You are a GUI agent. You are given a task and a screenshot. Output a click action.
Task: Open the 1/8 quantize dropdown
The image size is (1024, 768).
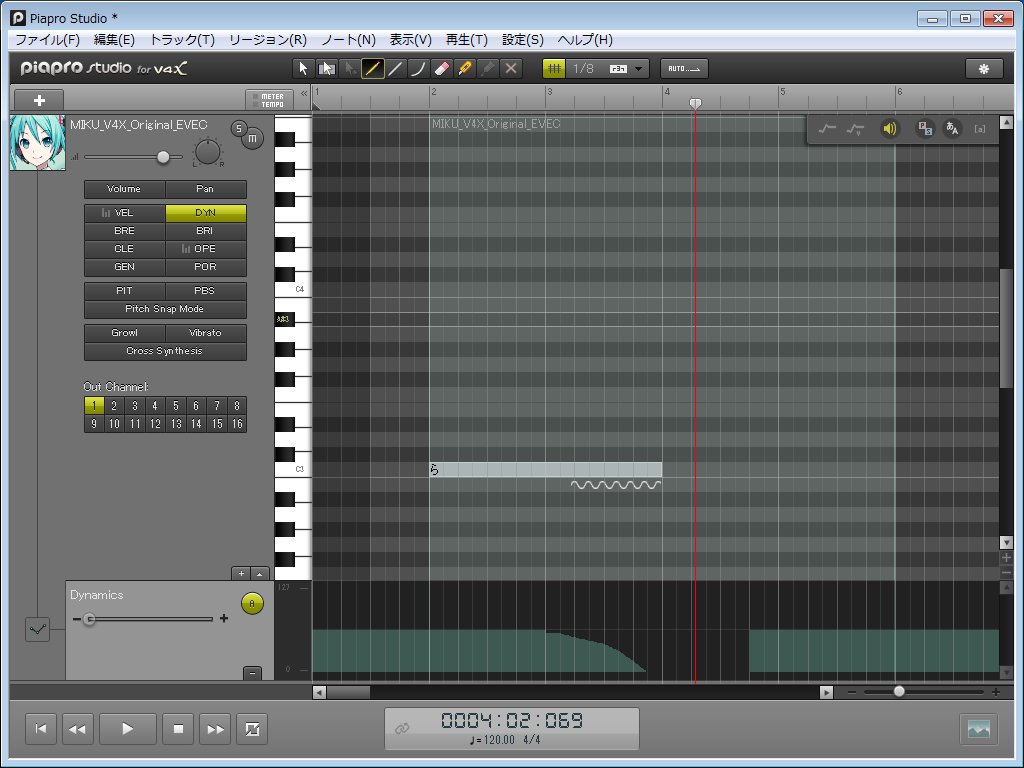point(639,68)
